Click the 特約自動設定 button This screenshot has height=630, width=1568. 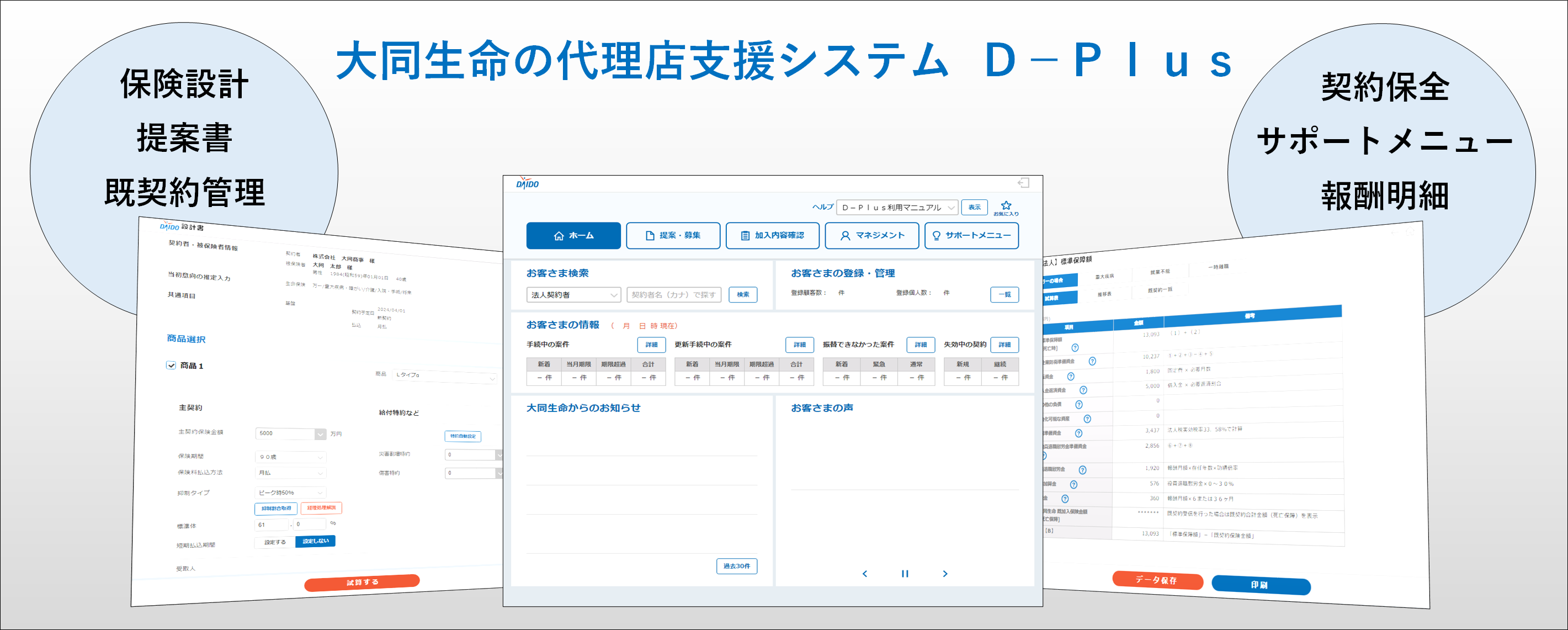coord(463,436)
